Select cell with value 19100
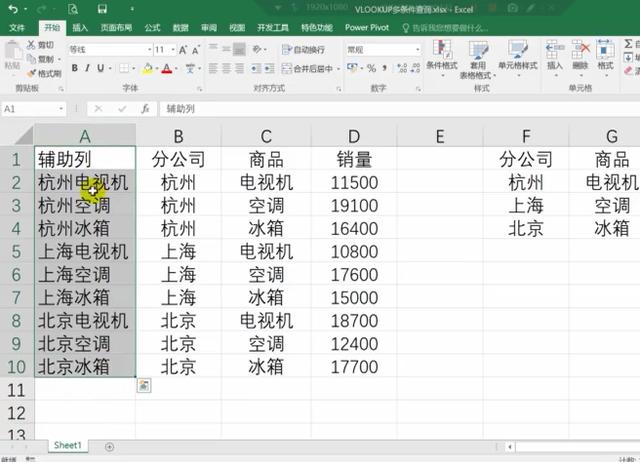The width and height of the screenshot is (640, 462). click(354, 205)
